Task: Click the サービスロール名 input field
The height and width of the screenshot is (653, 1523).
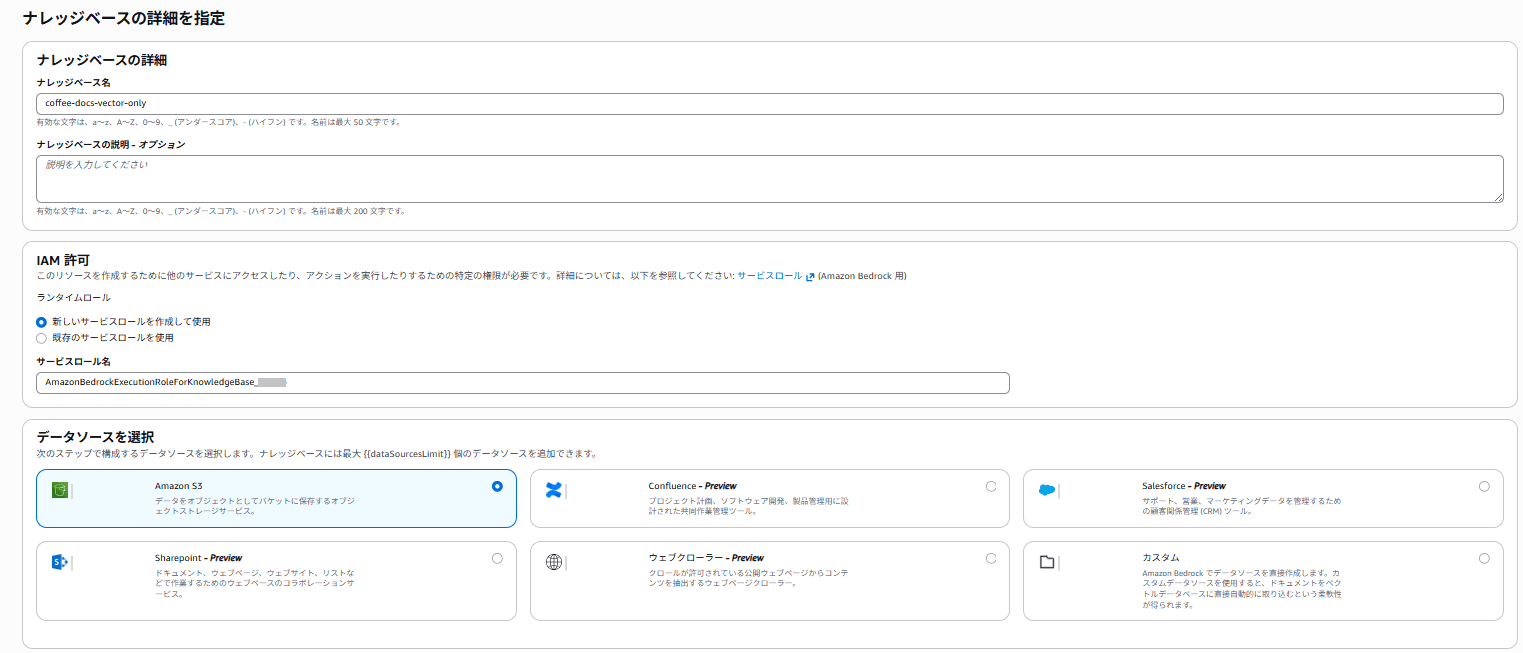Action: [523, 383]
